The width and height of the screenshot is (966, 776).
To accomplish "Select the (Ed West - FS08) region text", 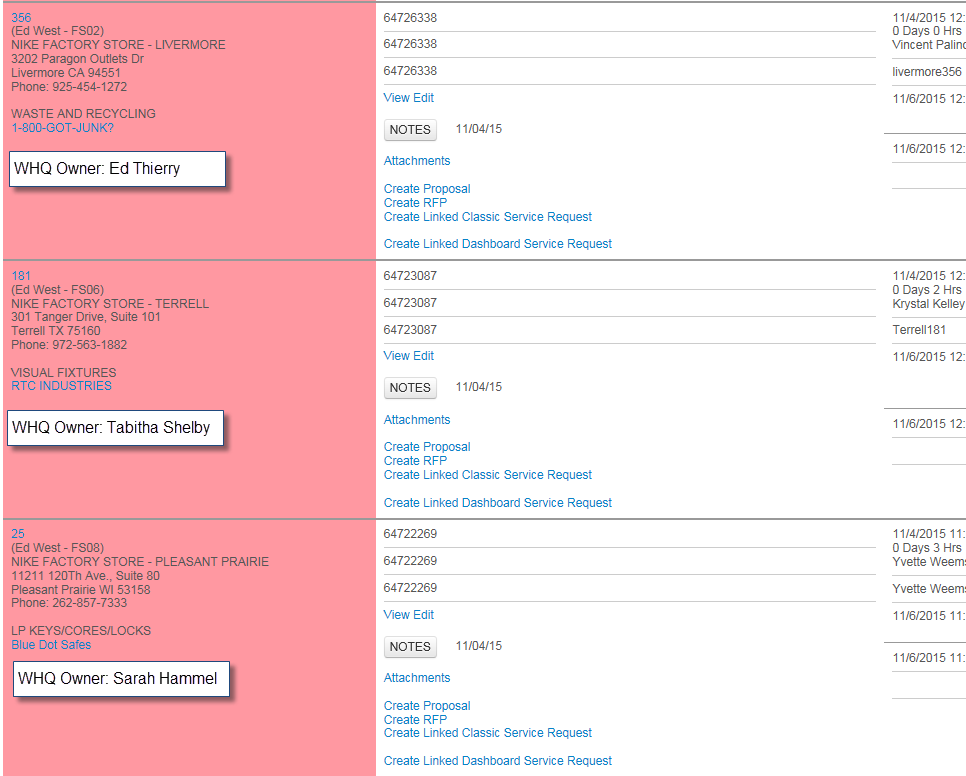I will tap(57, 548).
